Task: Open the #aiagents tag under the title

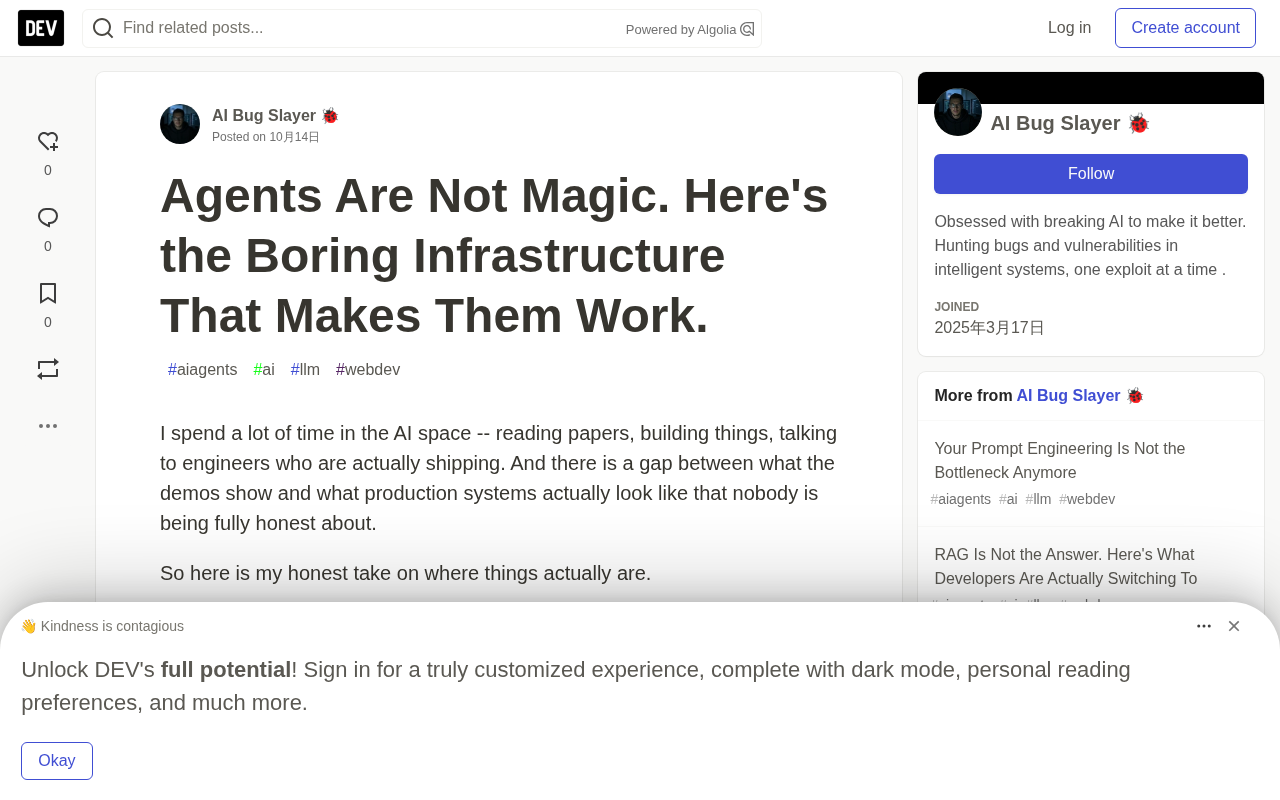Action: click(x=203, y=370)
